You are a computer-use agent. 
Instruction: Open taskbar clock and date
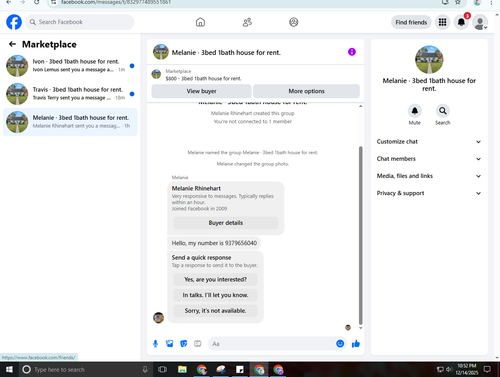(x=467, y=369)
